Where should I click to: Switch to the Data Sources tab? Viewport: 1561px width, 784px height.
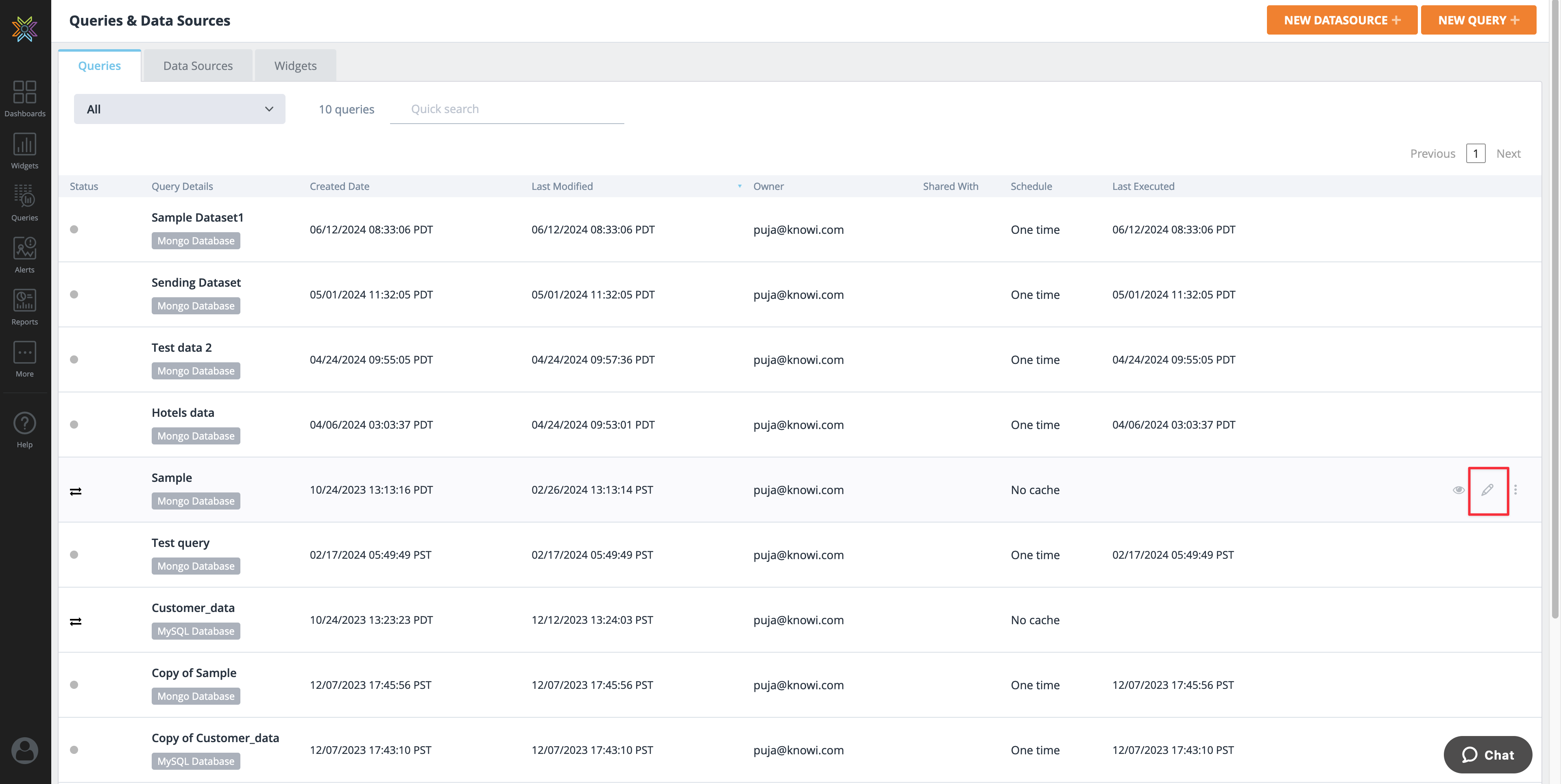click(198, 65)
